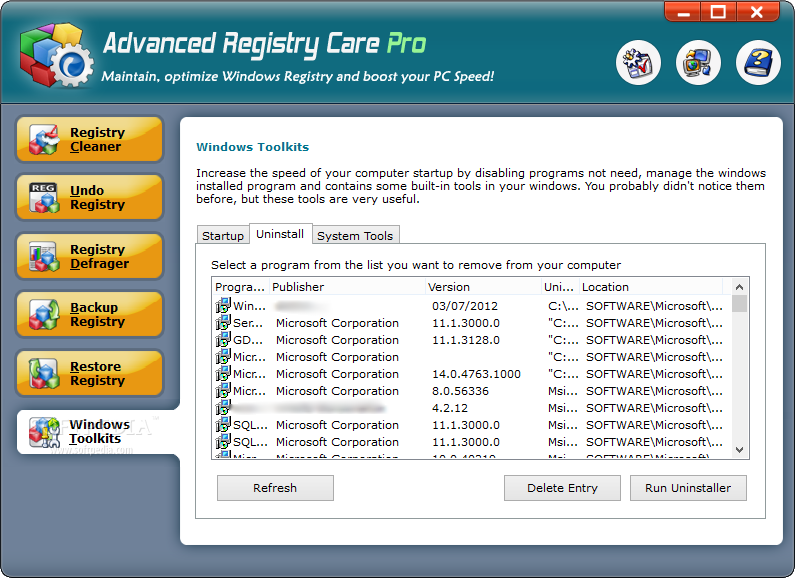The height and width of the screenshot is (578, 795).
Task: Sort by the Publisher column header
Action: click(x=347, y=287)
